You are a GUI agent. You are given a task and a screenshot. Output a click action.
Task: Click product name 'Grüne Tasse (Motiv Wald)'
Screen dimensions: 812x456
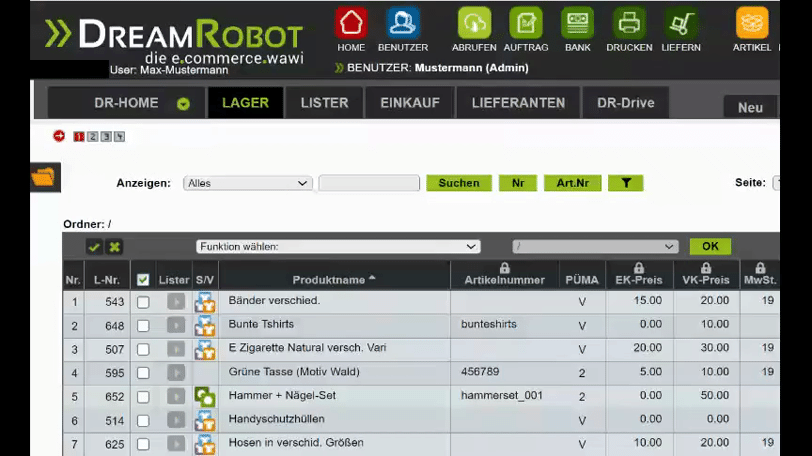click(294, 372)
